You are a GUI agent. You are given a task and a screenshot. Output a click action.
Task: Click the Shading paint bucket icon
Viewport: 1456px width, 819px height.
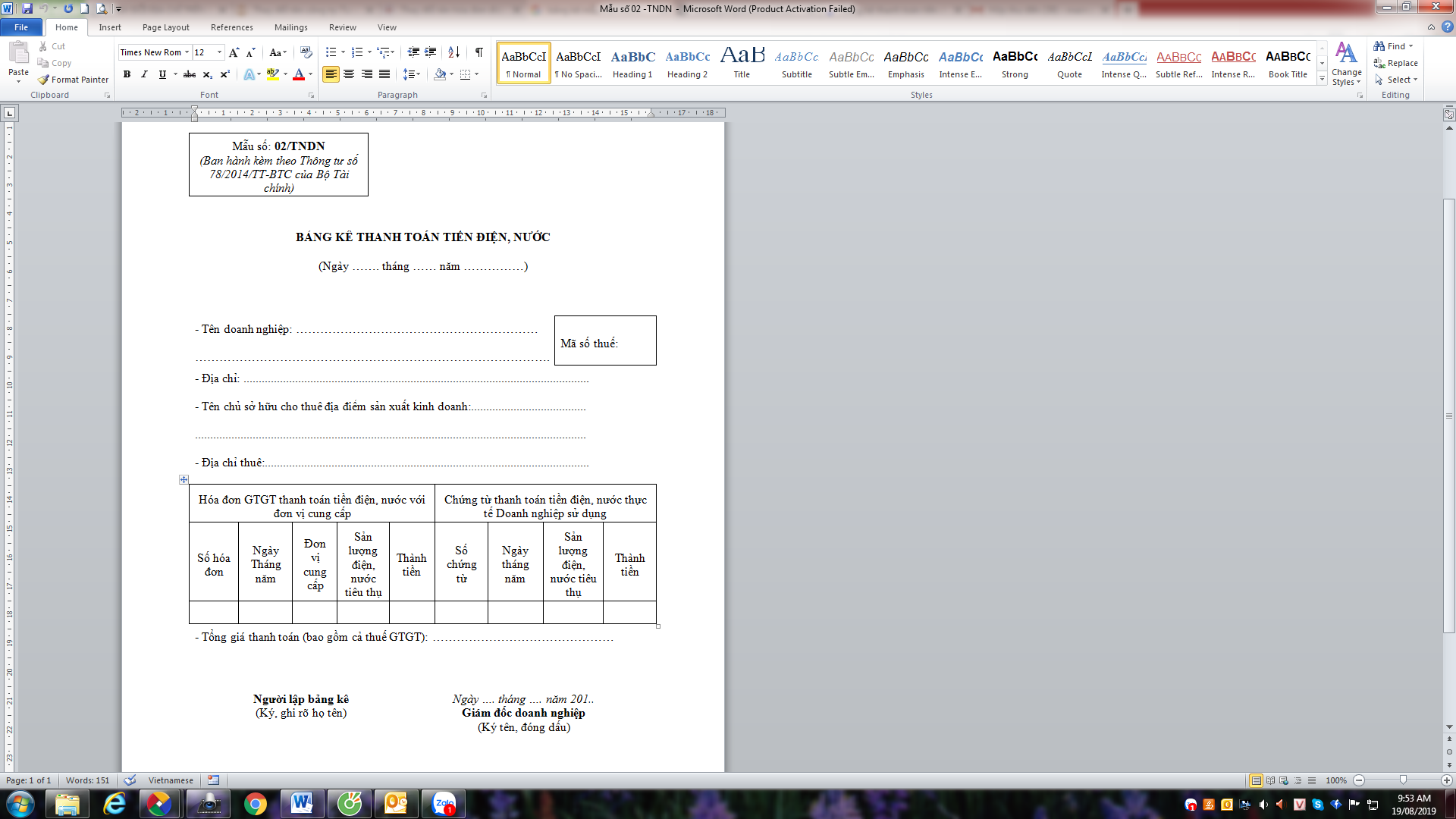(x=440, y=74)
